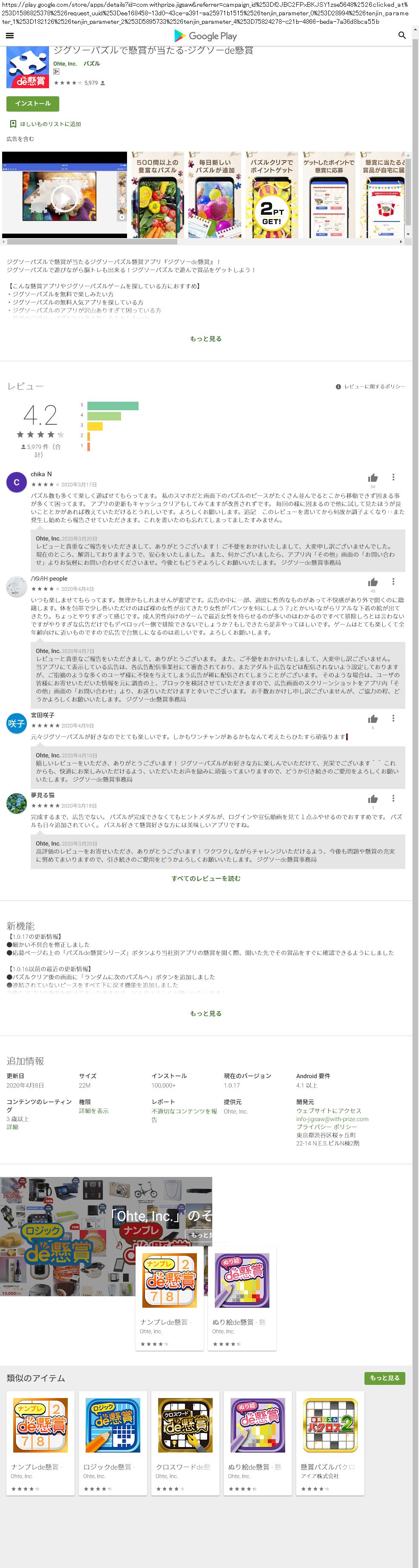Click the Ohte, Inc. developer link near title

[64, 63]
